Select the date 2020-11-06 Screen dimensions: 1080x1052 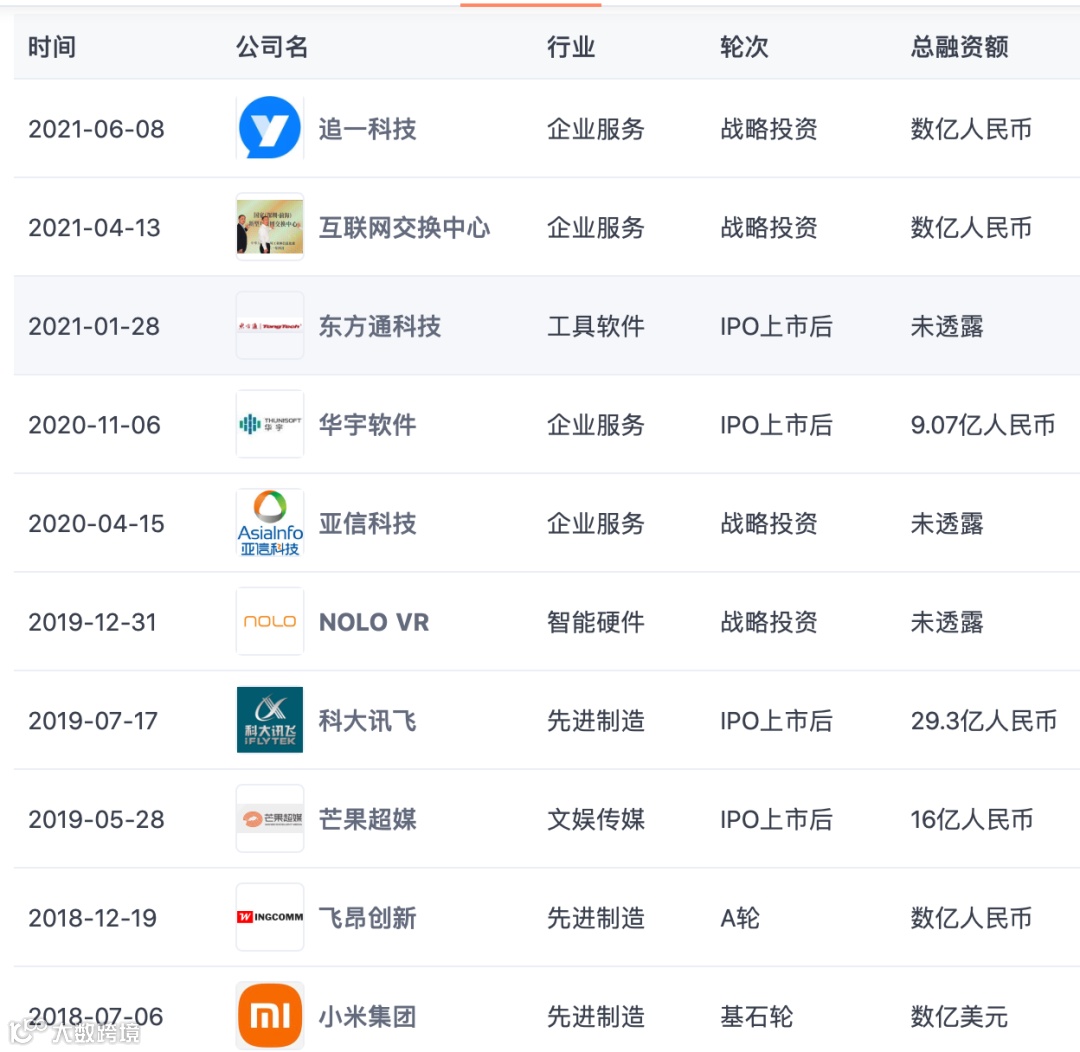coord(94,424)
